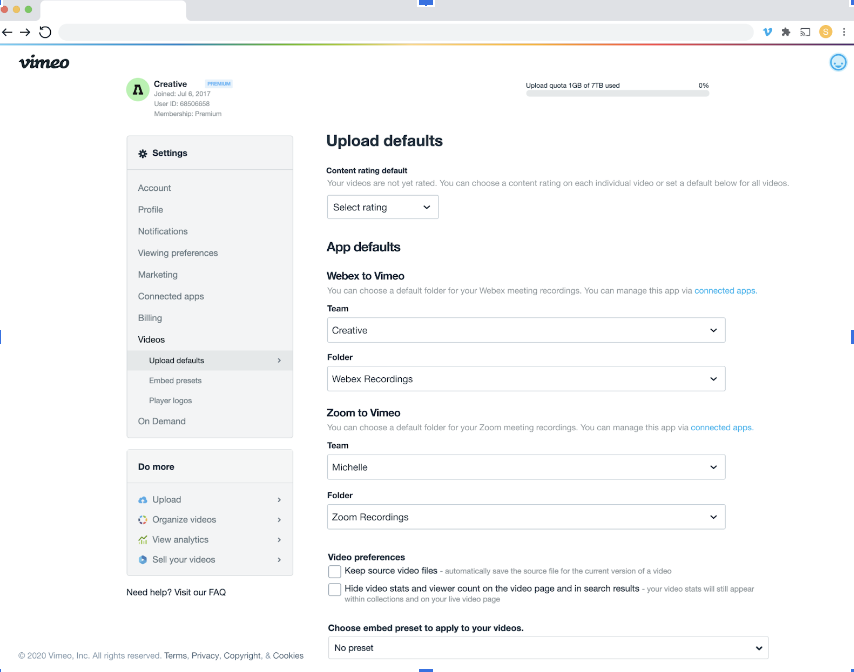Open the Zoom Recordings folder dropdown

tap(526, 517)
